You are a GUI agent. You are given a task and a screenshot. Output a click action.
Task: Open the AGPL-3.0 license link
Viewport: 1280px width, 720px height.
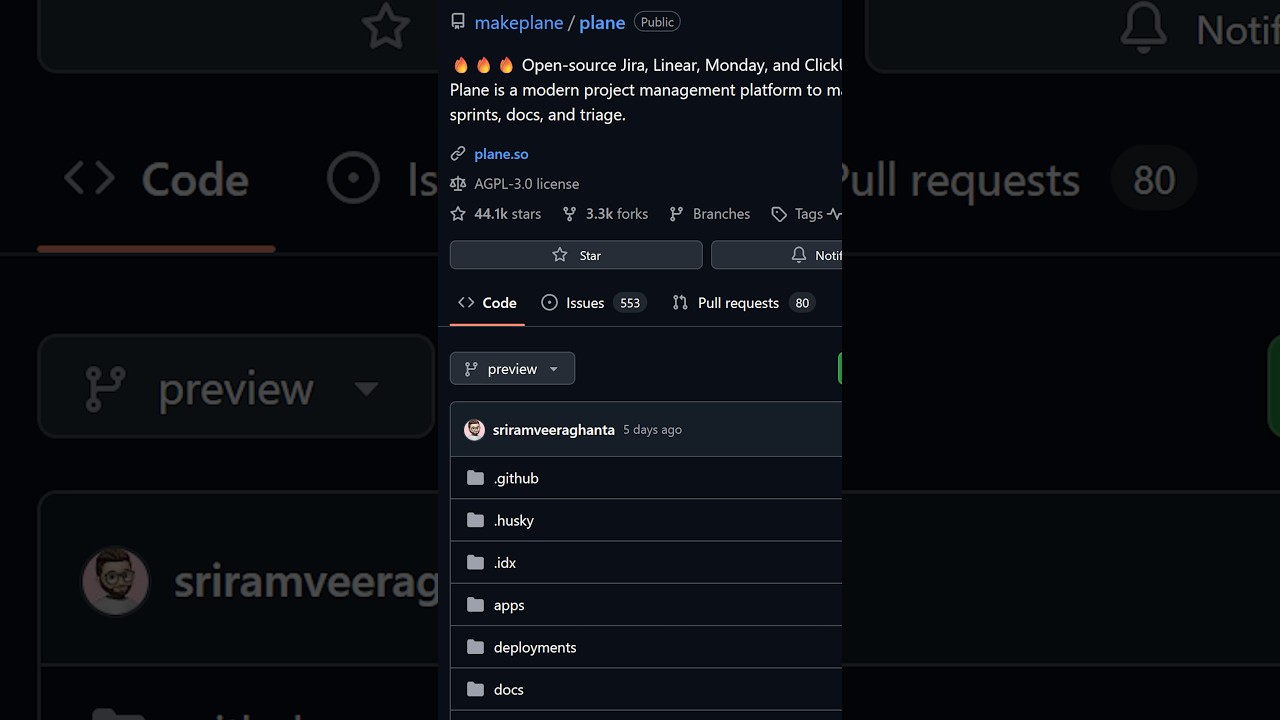[527, 184]
